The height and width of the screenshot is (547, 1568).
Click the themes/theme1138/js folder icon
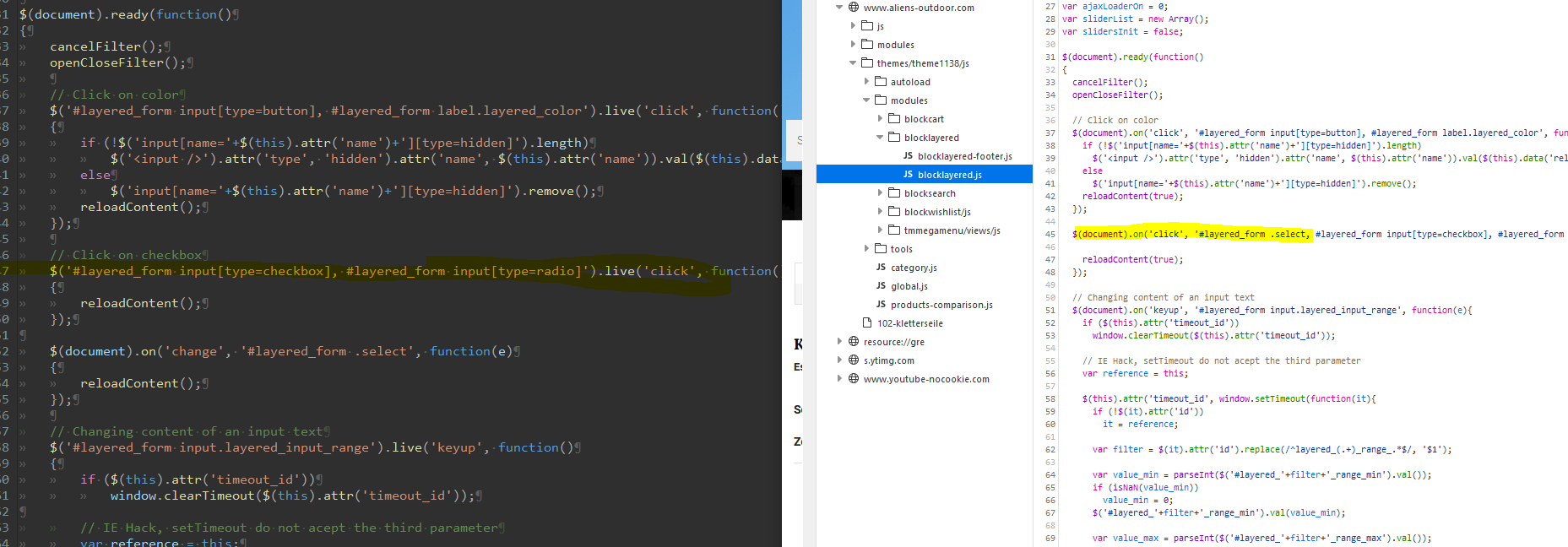tap(867, 63)
